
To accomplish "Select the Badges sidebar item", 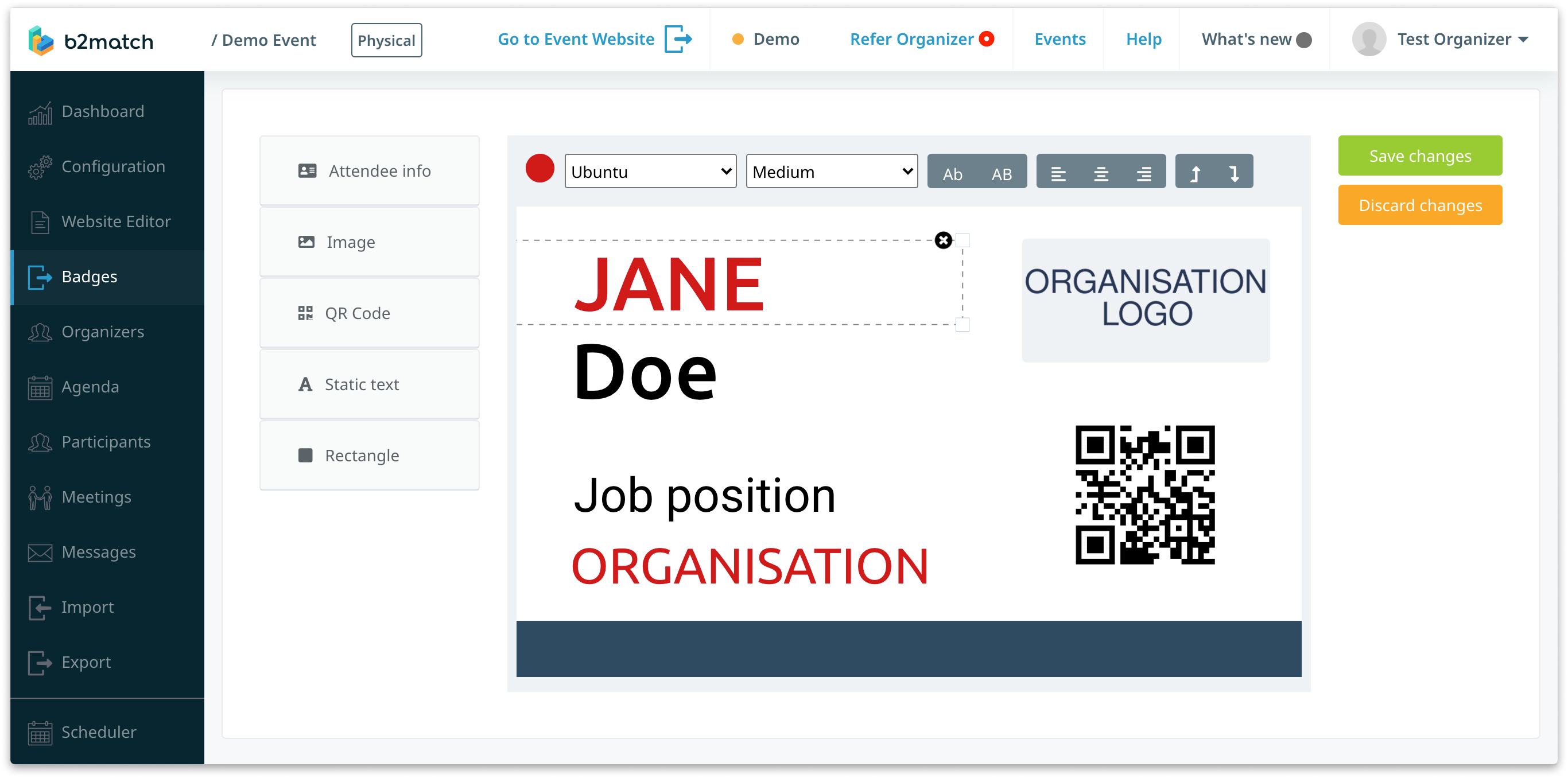I will coord(107,277).
